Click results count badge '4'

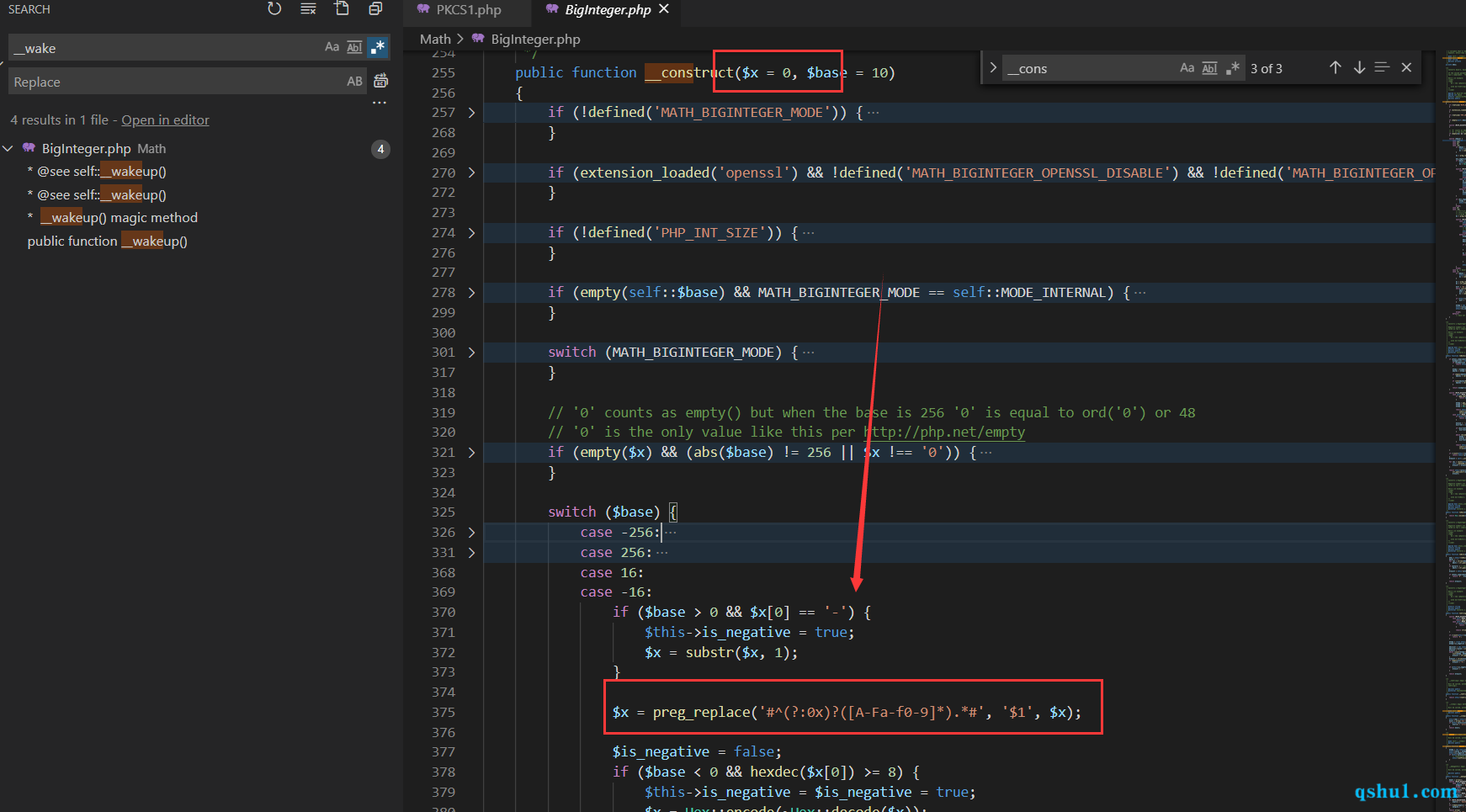[x=380, y=149]
